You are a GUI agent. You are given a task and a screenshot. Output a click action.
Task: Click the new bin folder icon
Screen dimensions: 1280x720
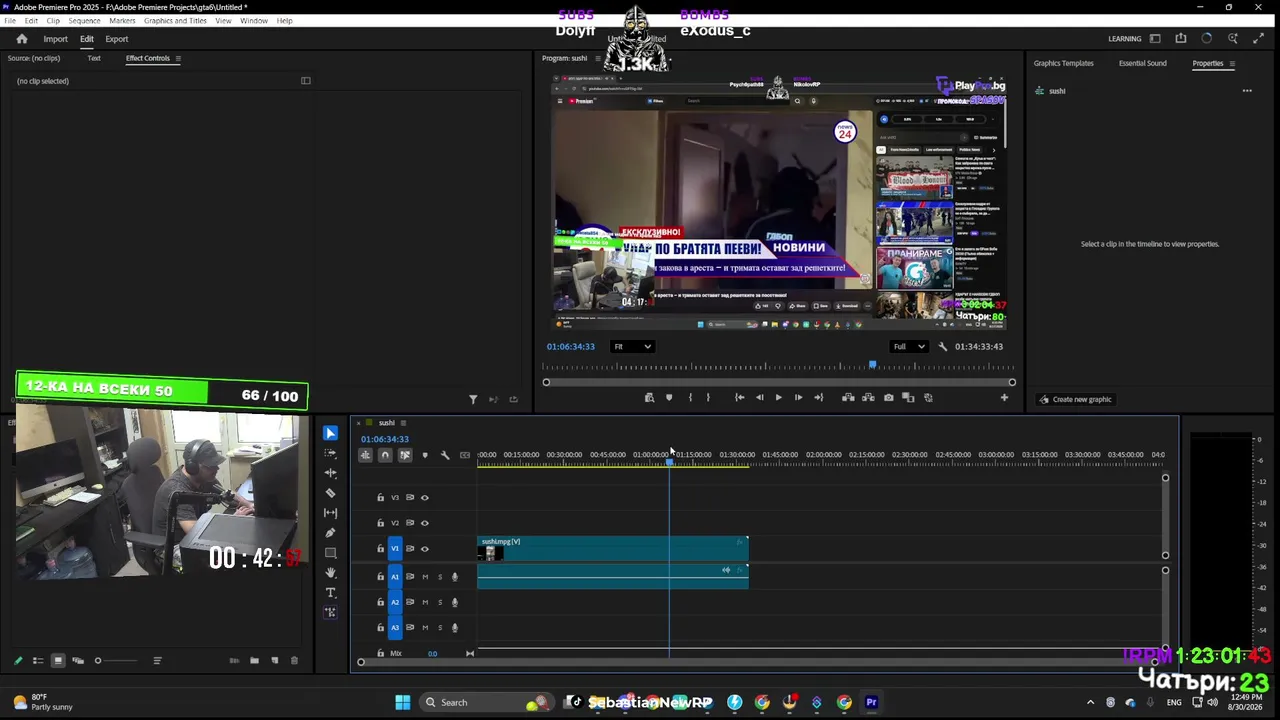tap(254, 661)
